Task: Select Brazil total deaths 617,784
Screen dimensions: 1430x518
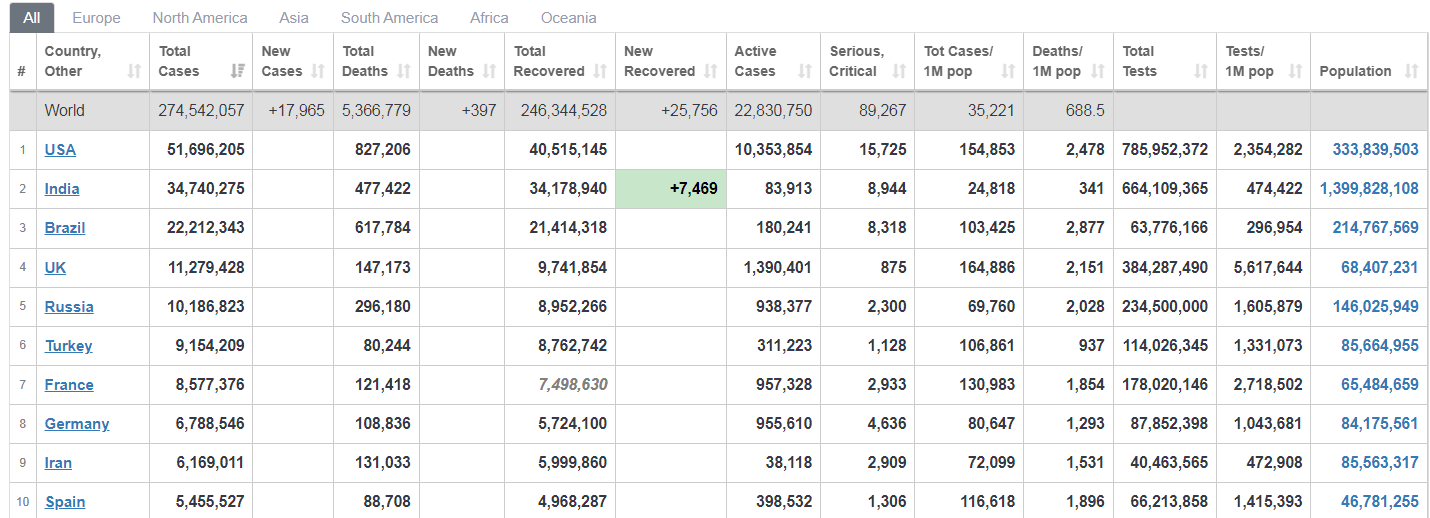Action: pyautogui.click(x=383, y=228)
